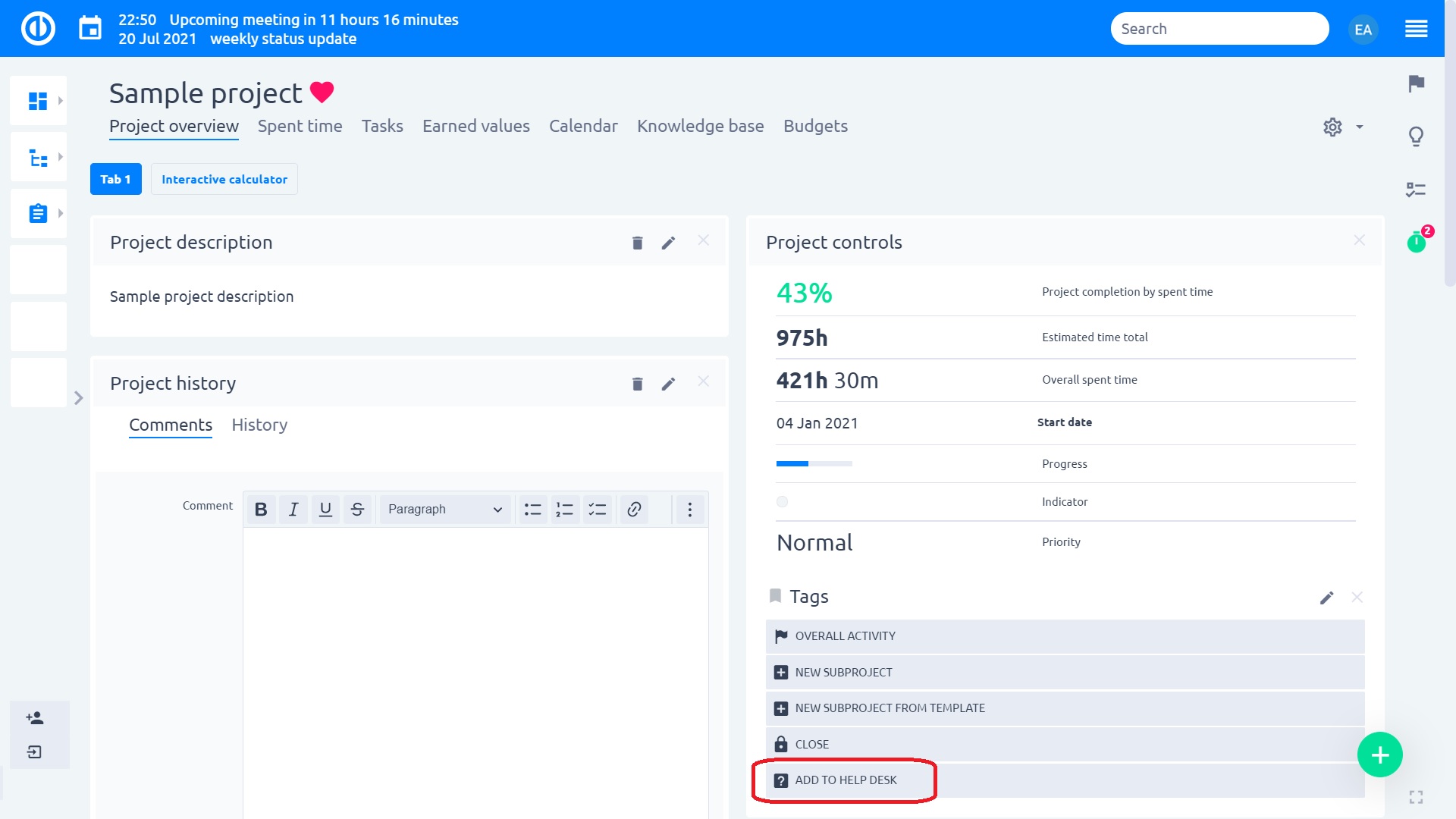Click the Interactive calculator button

click(224, 179)
